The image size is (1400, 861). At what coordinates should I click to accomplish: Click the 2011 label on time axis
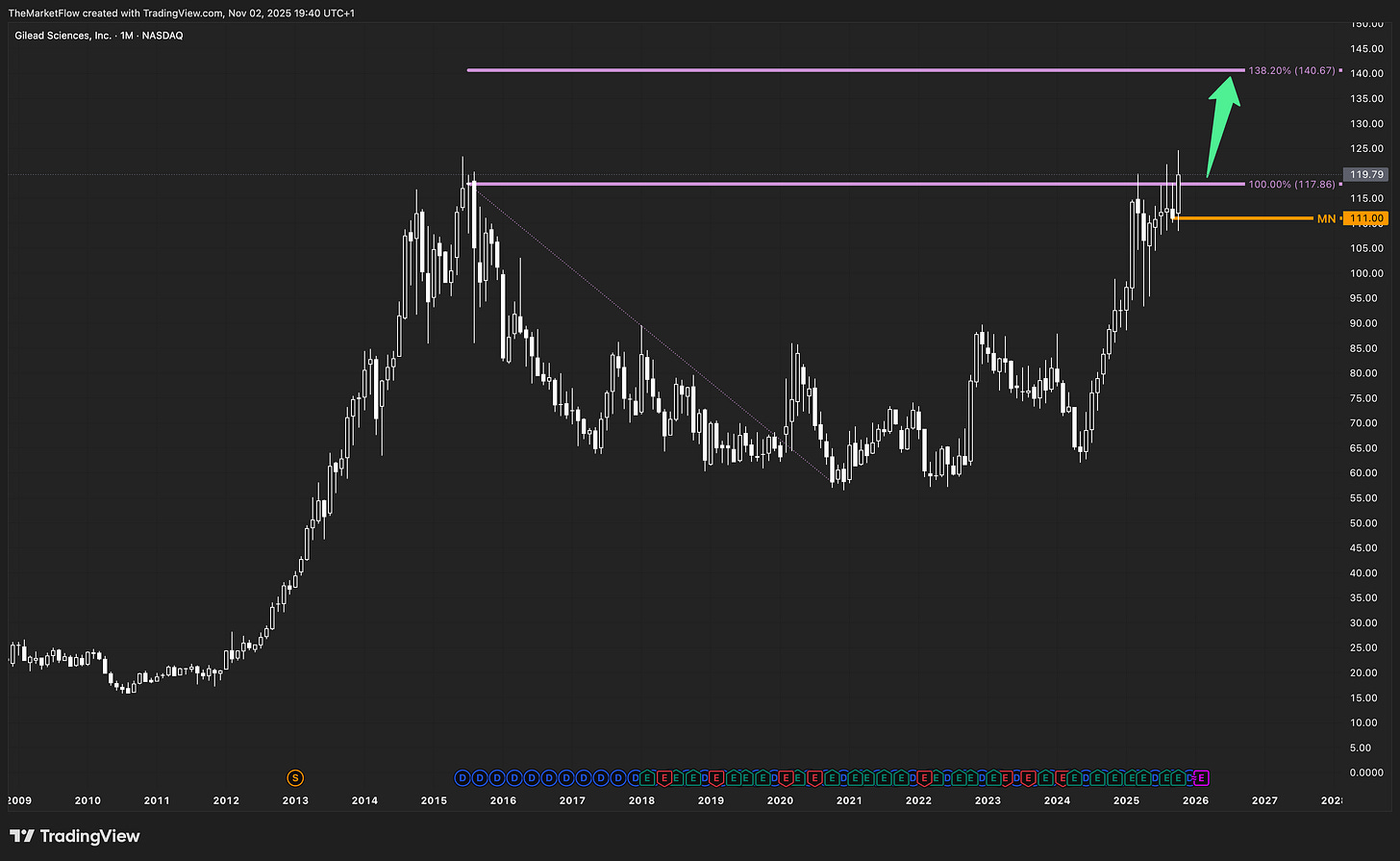pyautogui.click(x=157, y=800)
